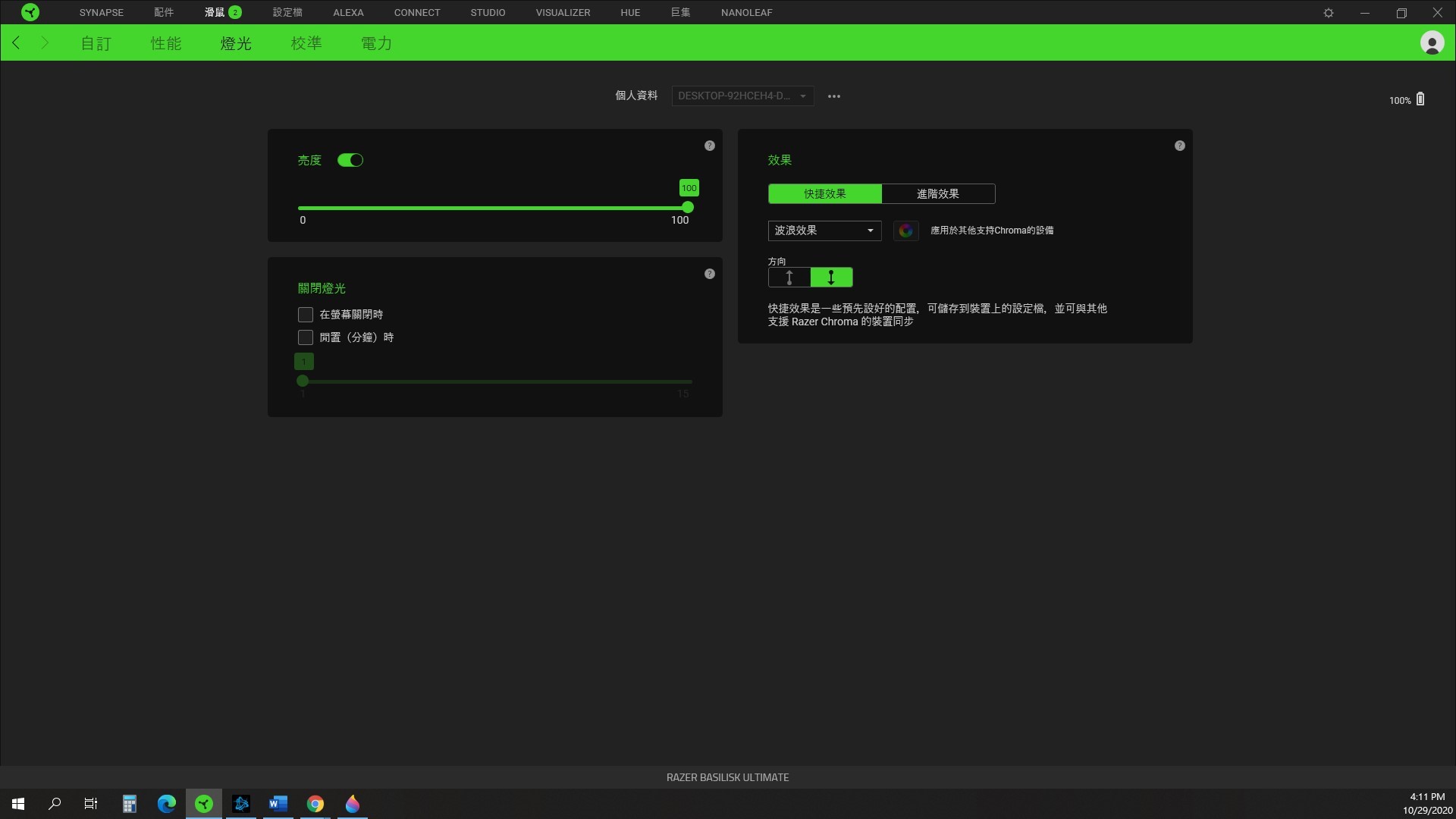Select the 自訂 sub-tab
The height and width of the screenshot is (819, 1456).
(x=96, y=43)
